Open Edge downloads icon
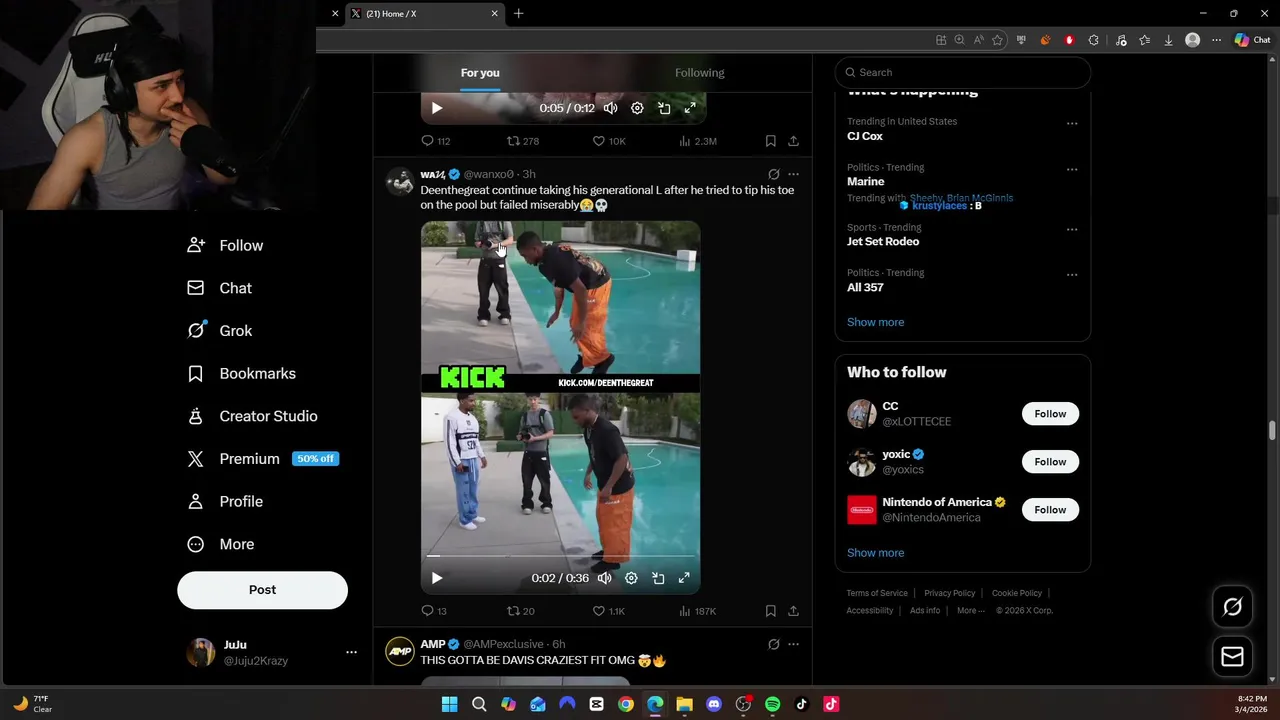This screenshot has height=720, width=1280. (x=1168, y=40)
